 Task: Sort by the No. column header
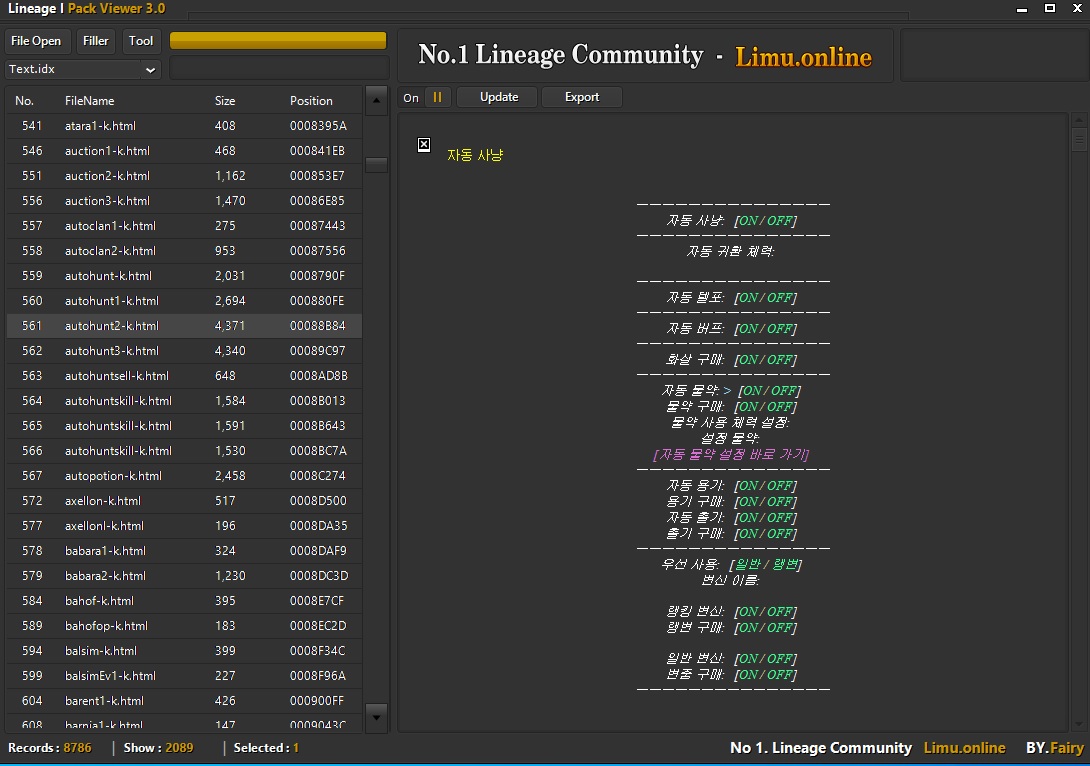pyautogui.click(x=24, y=101)
